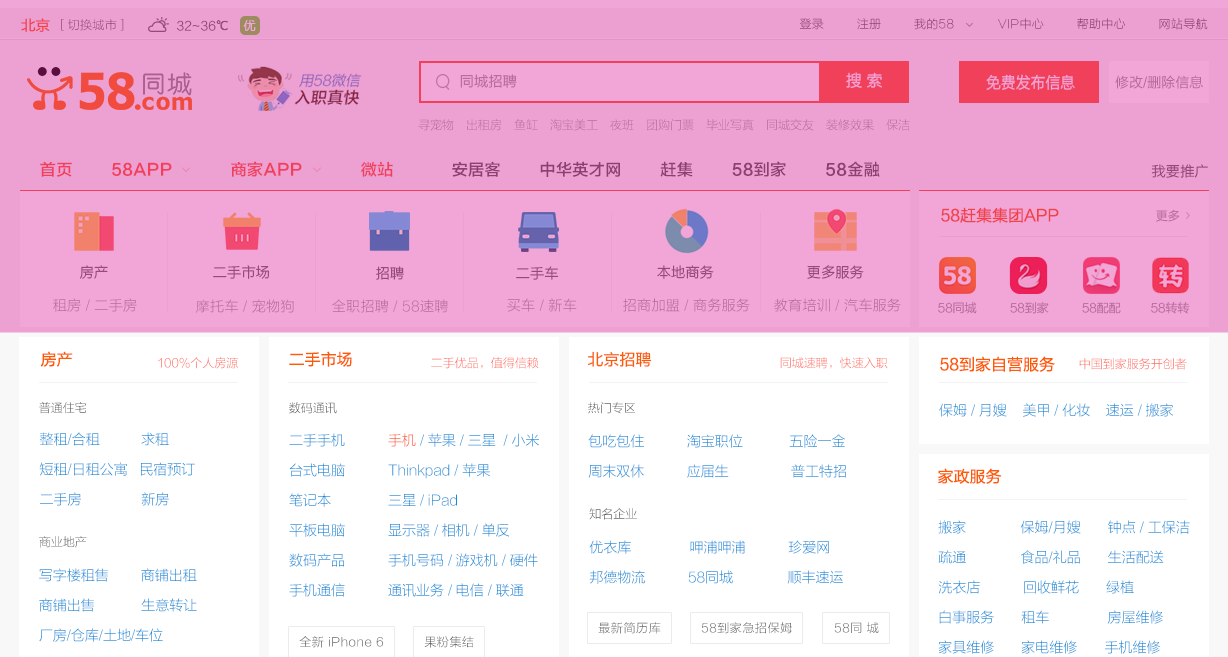Open 保姆 / 月嫂 service link
1228x657 pixels.
point(973,410)
